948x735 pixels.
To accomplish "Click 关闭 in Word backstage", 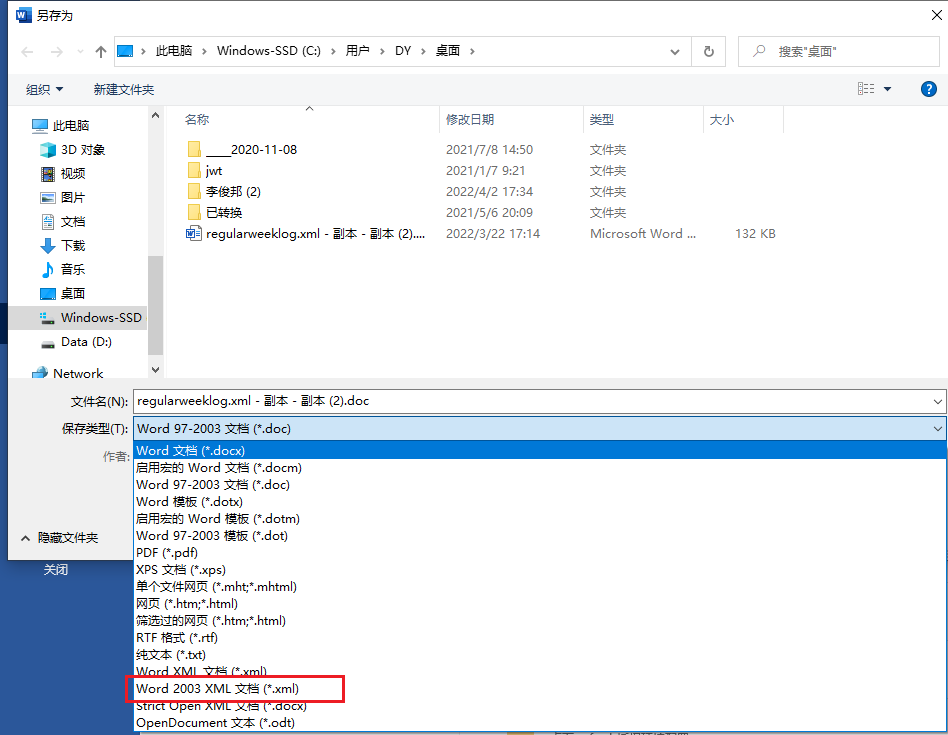I will [x=56, y=569].
